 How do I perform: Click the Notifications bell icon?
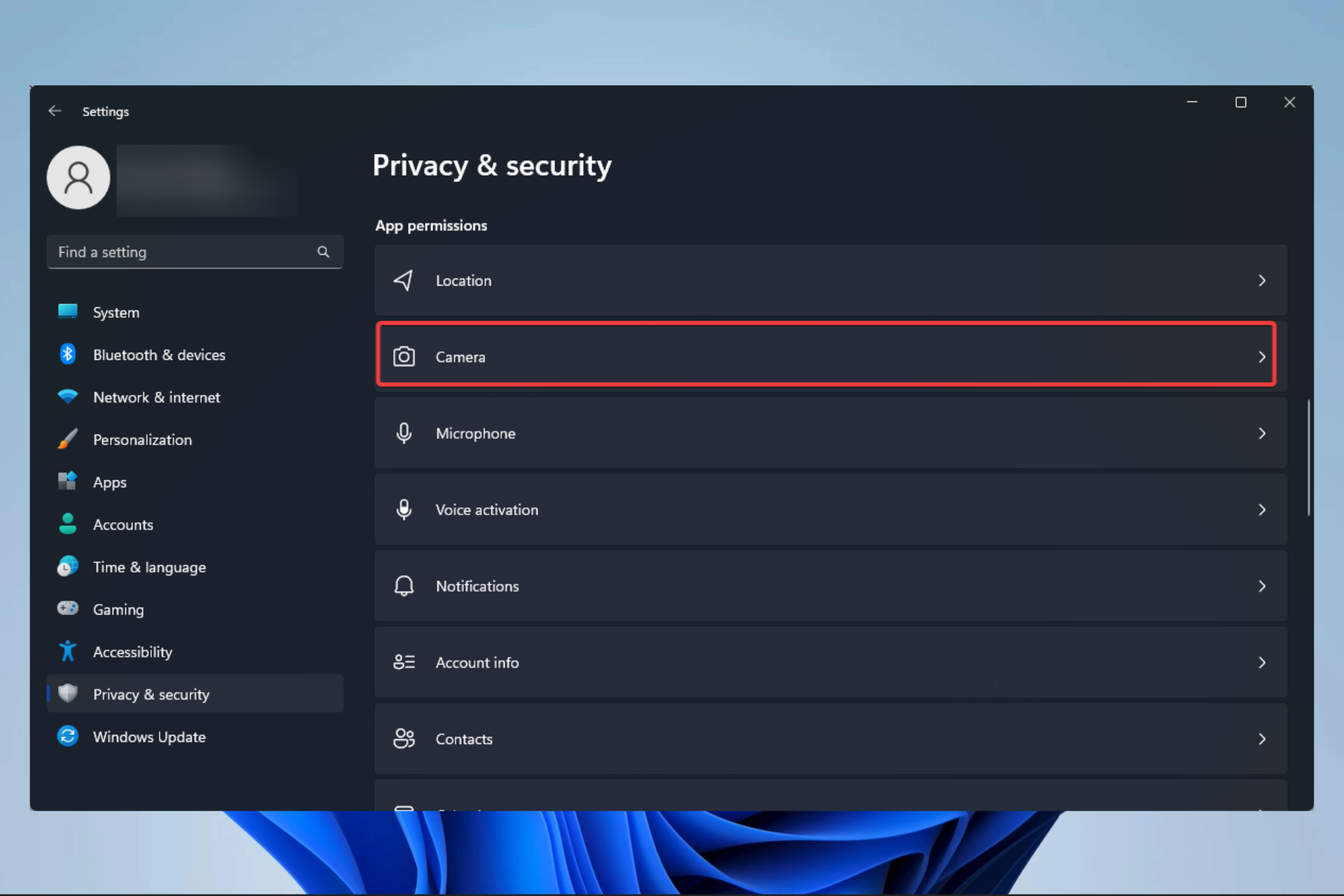tap(404, 586)
